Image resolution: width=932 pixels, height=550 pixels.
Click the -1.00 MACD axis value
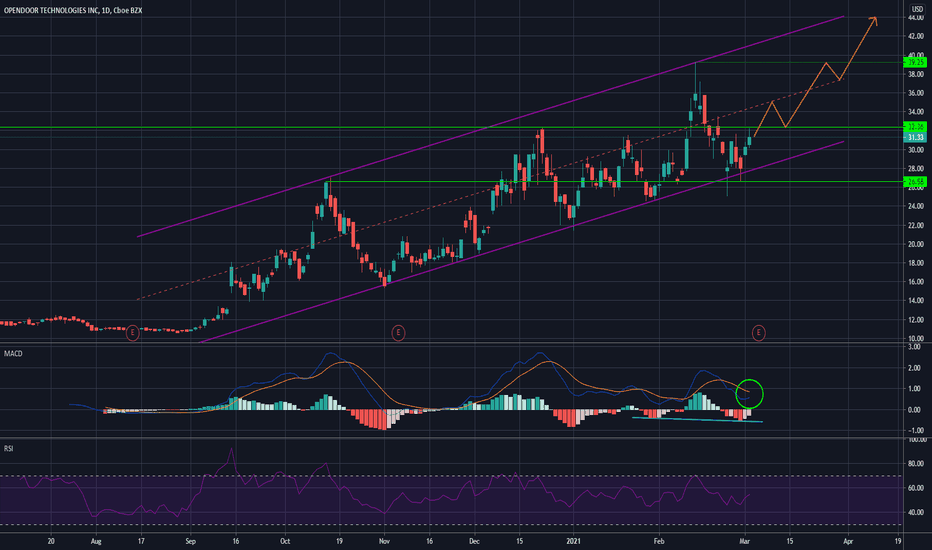(913, 430)
